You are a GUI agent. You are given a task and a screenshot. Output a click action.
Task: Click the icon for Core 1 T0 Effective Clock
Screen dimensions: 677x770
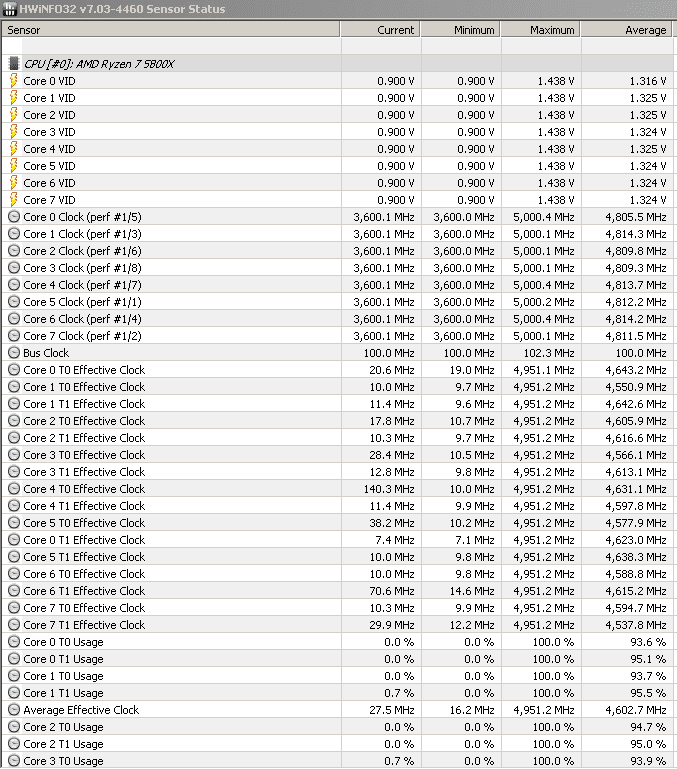tap(14, 387)
